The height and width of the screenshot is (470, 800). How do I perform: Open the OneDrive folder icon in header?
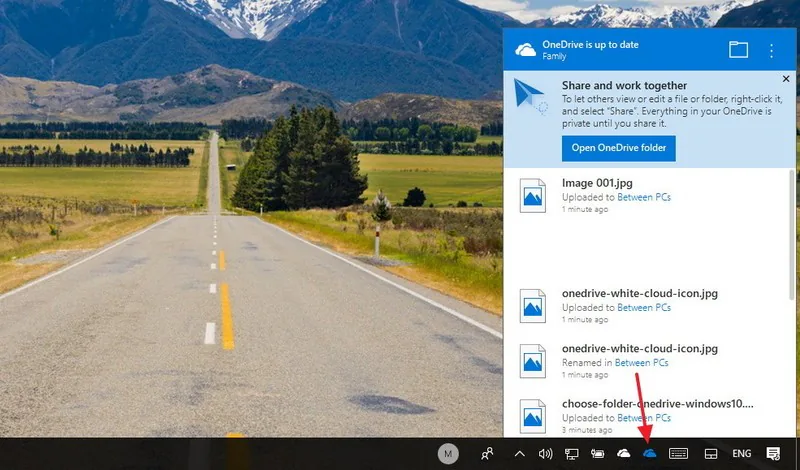738,50
